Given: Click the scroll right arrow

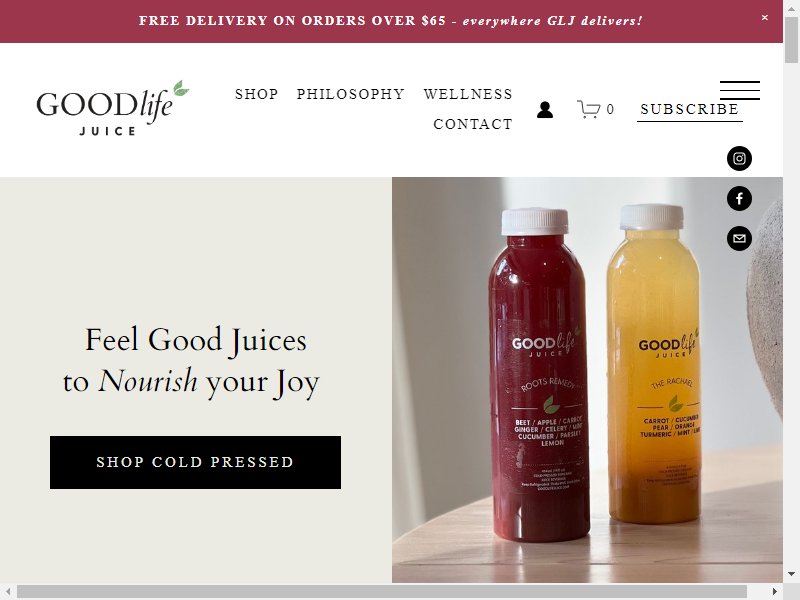Looking at the screenshot, I should click(x=774, y=592).
